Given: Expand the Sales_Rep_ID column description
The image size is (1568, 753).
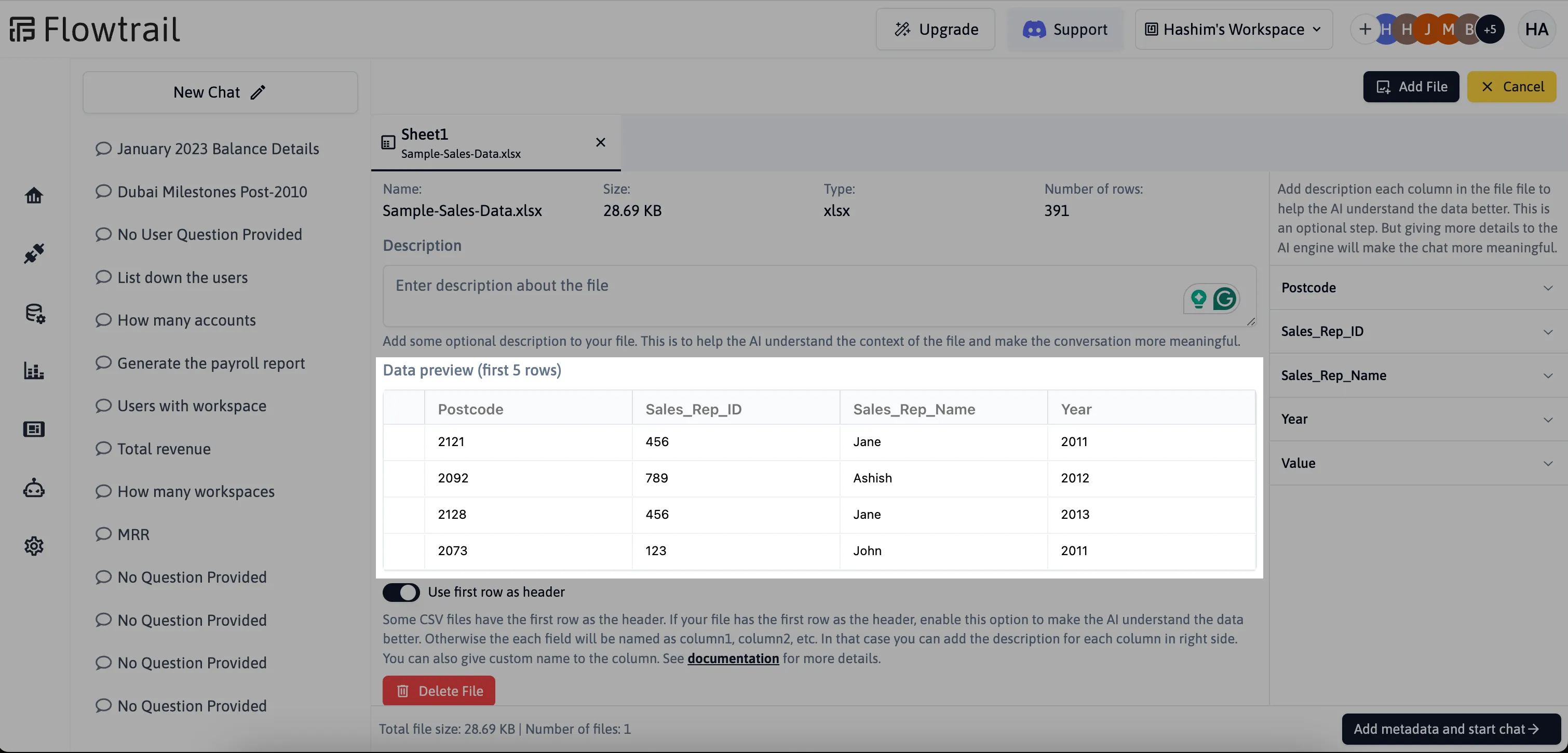Looking at the screenshot, I should click(x=1418, y=331).
